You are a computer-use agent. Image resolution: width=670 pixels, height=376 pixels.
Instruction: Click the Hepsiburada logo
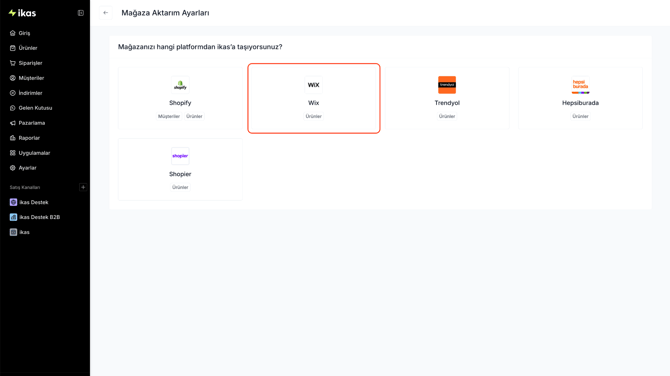[580, 85]
